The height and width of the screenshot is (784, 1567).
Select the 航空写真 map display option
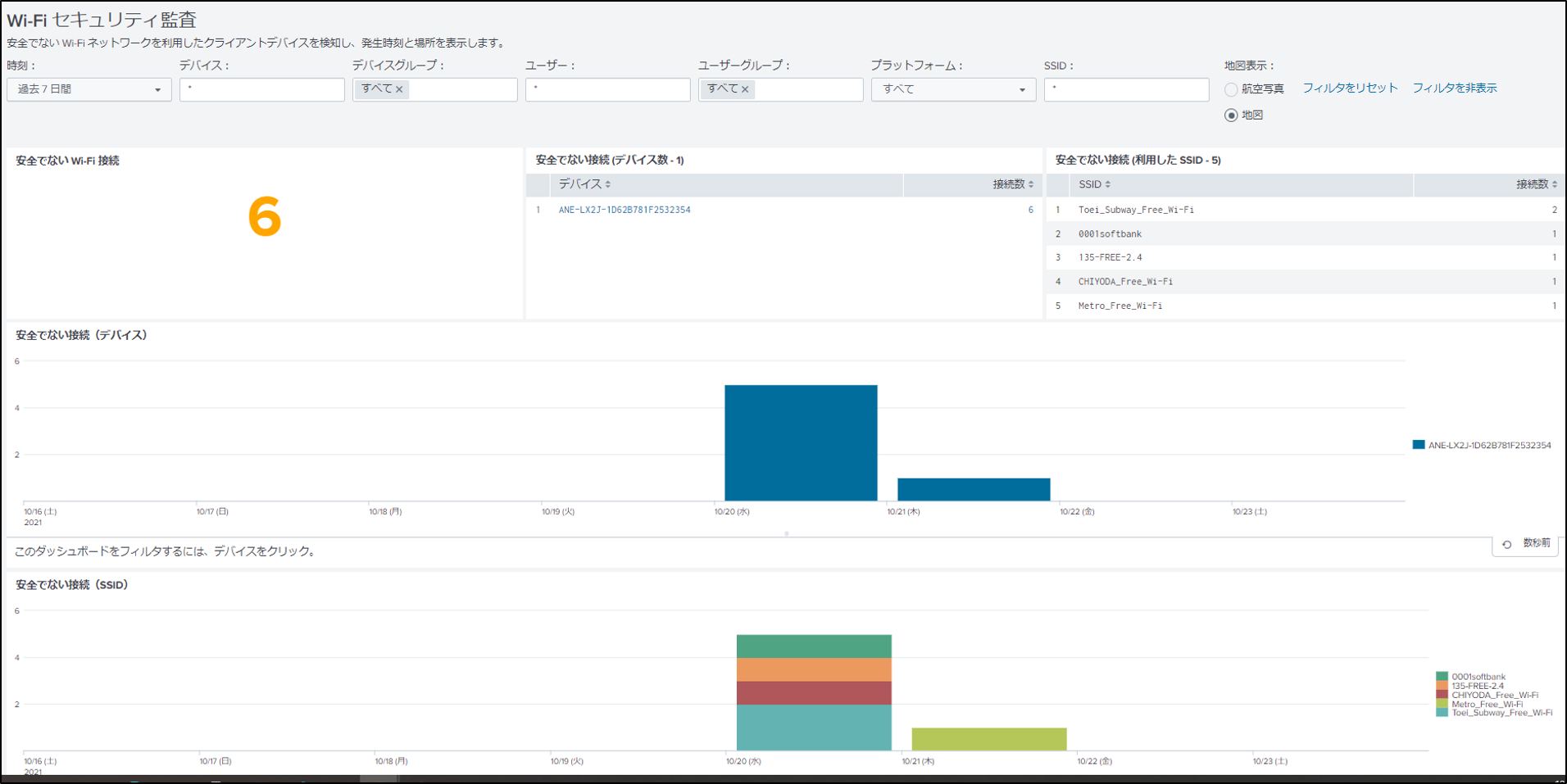tap(1231, 89)
